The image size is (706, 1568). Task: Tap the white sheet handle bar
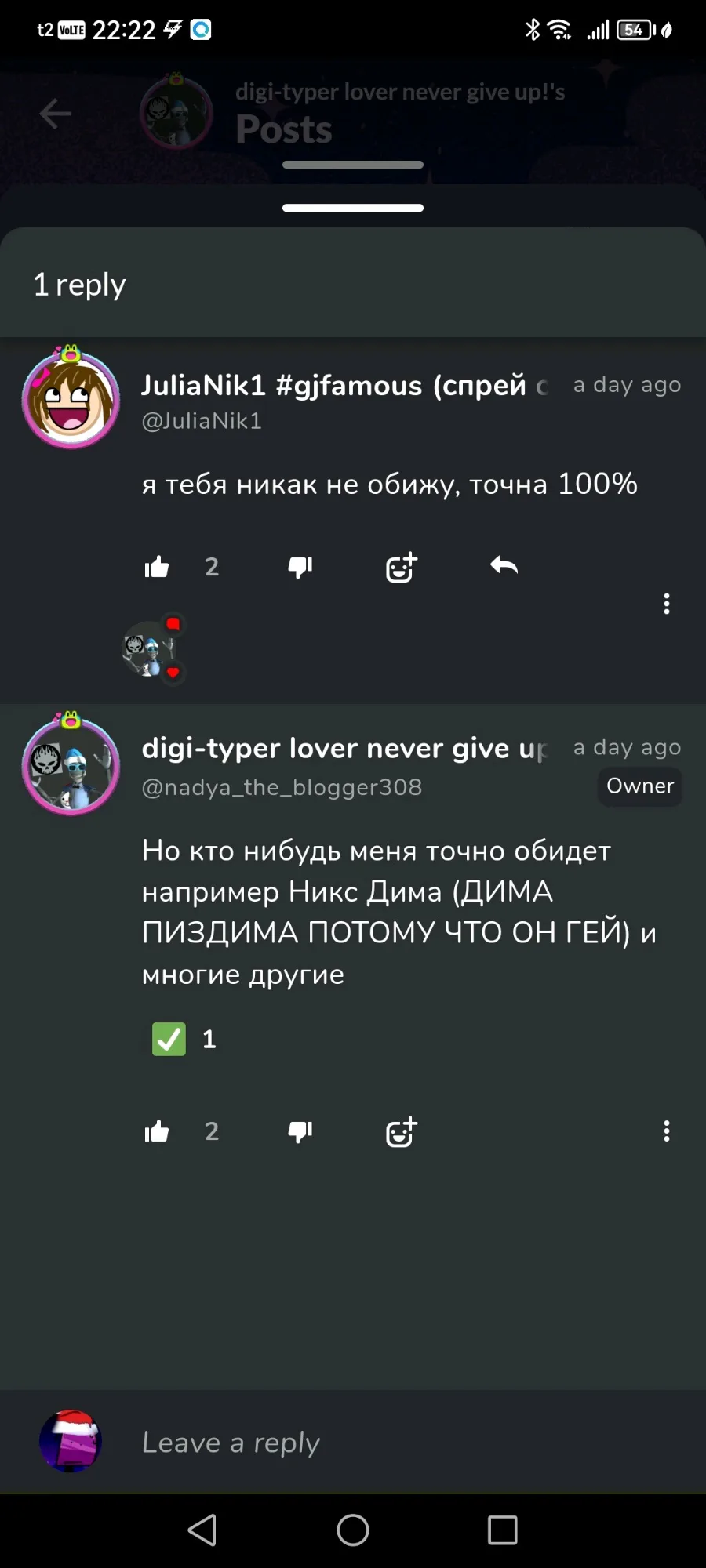click(353, 208)
